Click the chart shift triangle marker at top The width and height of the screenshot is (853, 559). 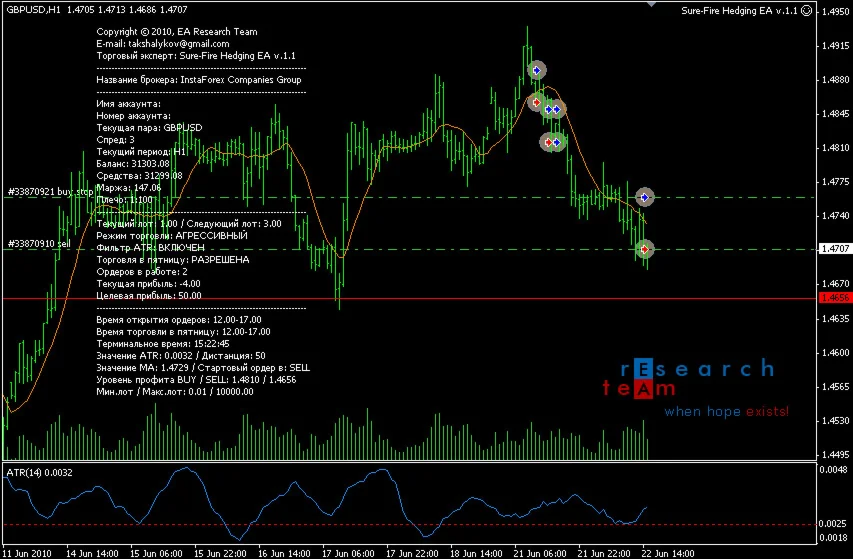(651, 4)
